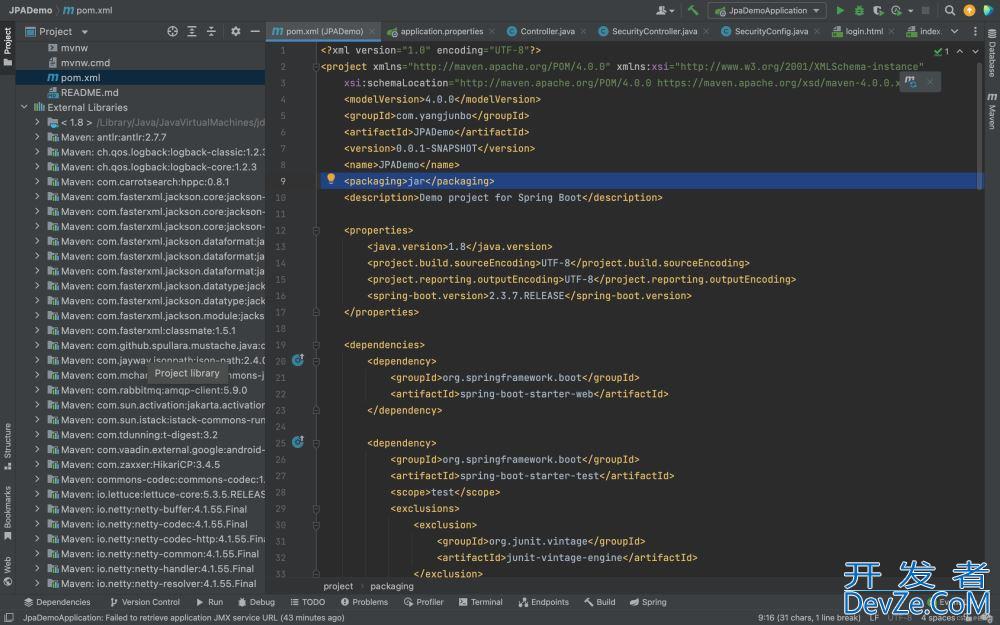The height and width of the screenshot is (625, 1000).
Task: Build project with the green hammer icon
Action: click(x=693, y=10)
